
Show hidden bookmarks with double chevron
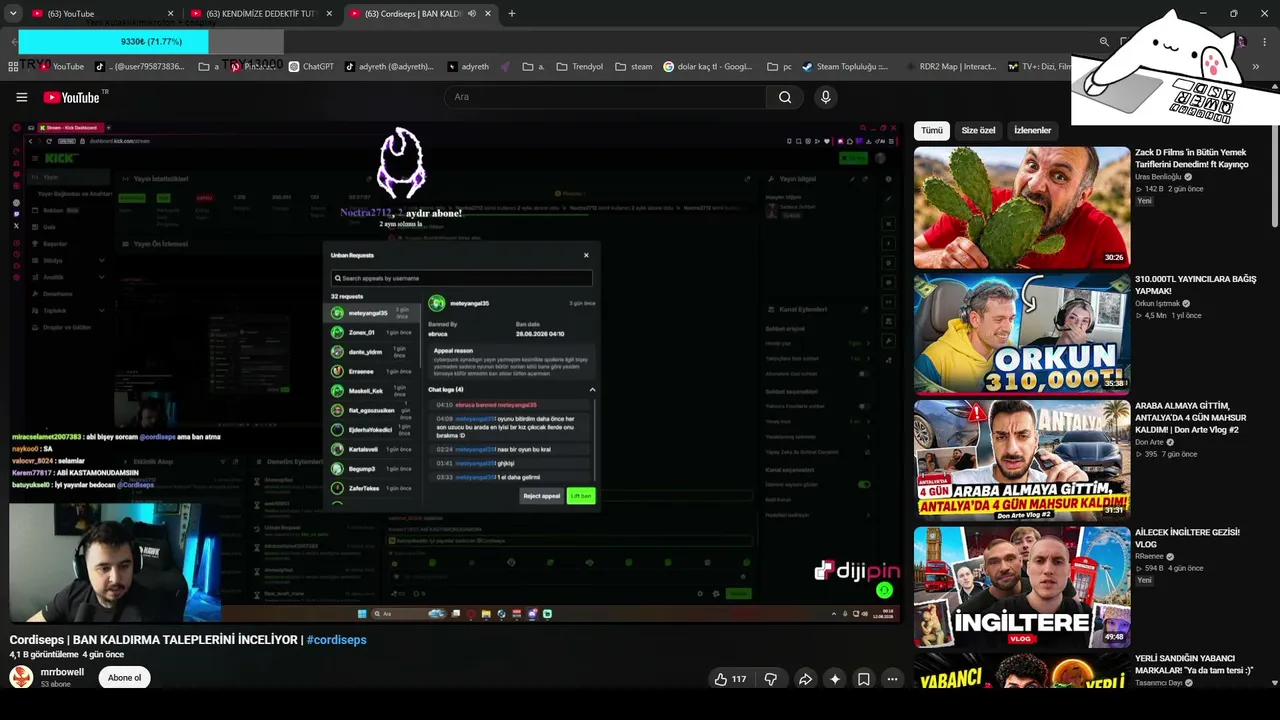tap(1256, 67)
